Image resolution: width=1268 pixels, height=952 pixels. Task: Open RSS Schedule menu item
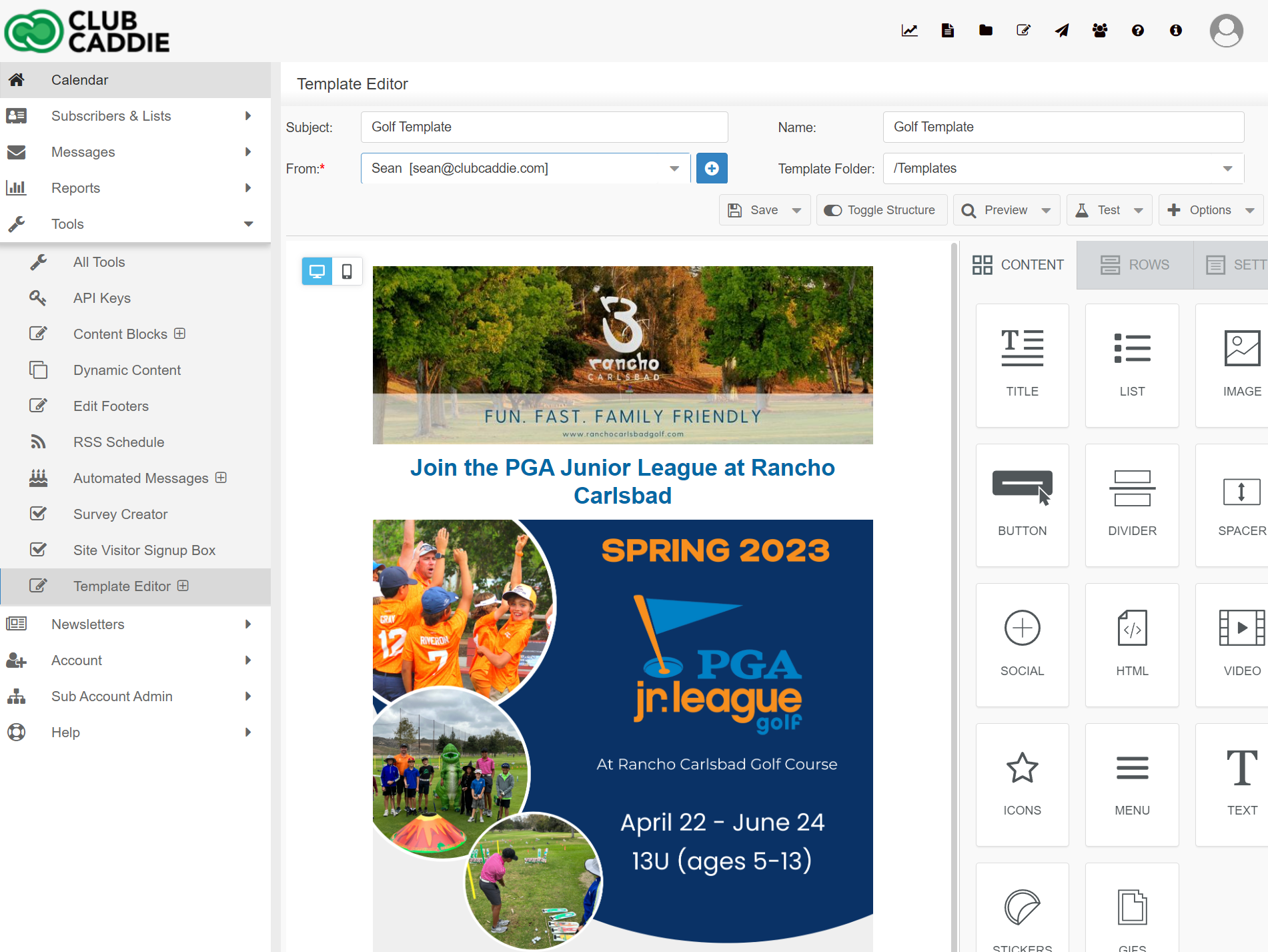(135, 442)
